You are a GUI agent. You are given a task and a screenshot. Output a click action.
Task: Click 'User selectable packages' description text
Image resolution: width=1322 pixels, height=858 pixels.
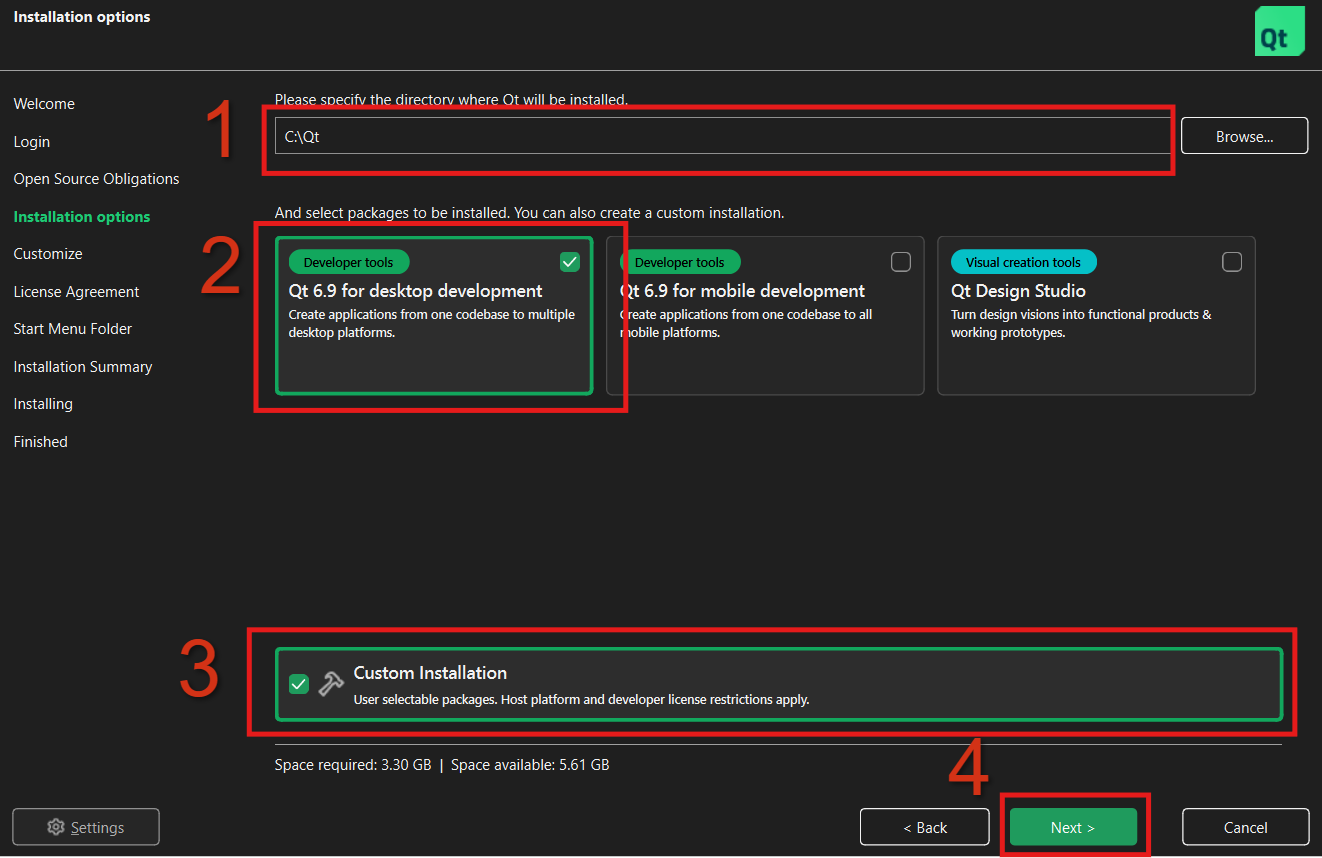click(581, 700)
